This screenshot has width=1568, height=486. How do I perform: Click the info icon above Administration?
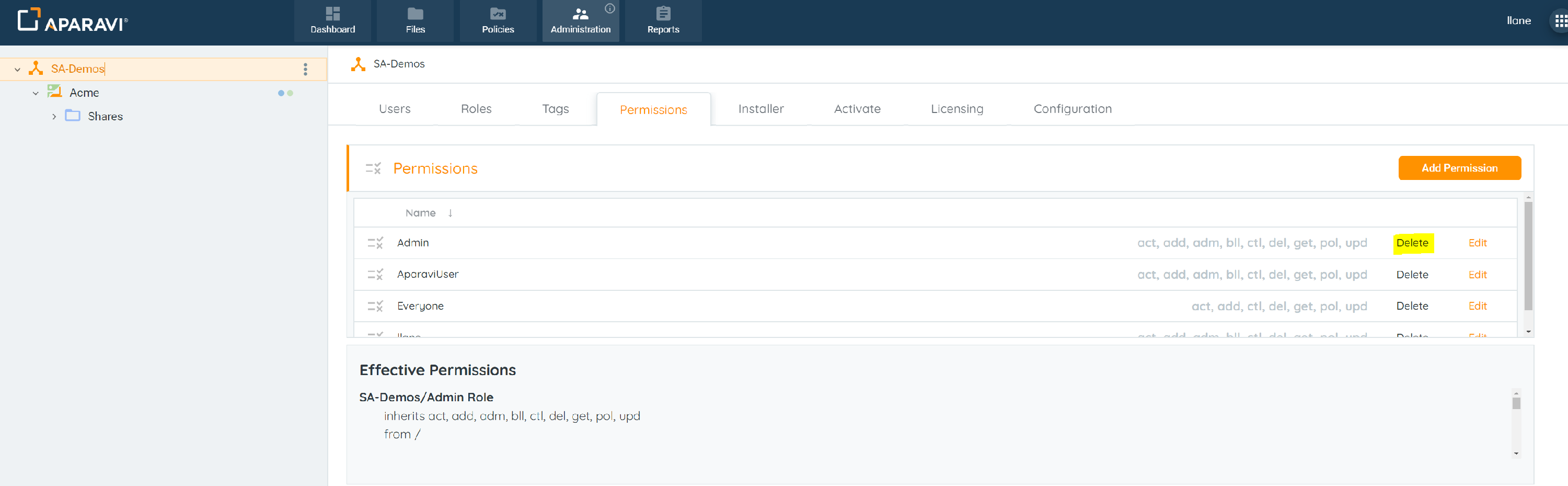point(609,8)
